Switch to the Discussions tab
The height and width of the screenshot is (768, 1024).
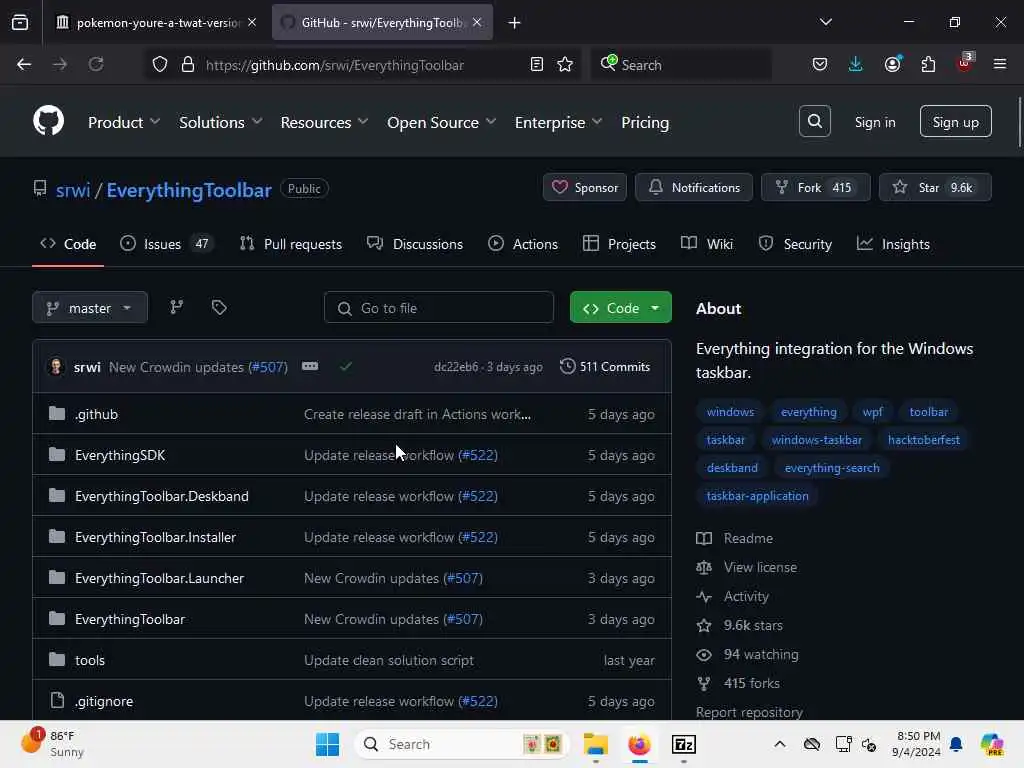[x=415, y=244]
